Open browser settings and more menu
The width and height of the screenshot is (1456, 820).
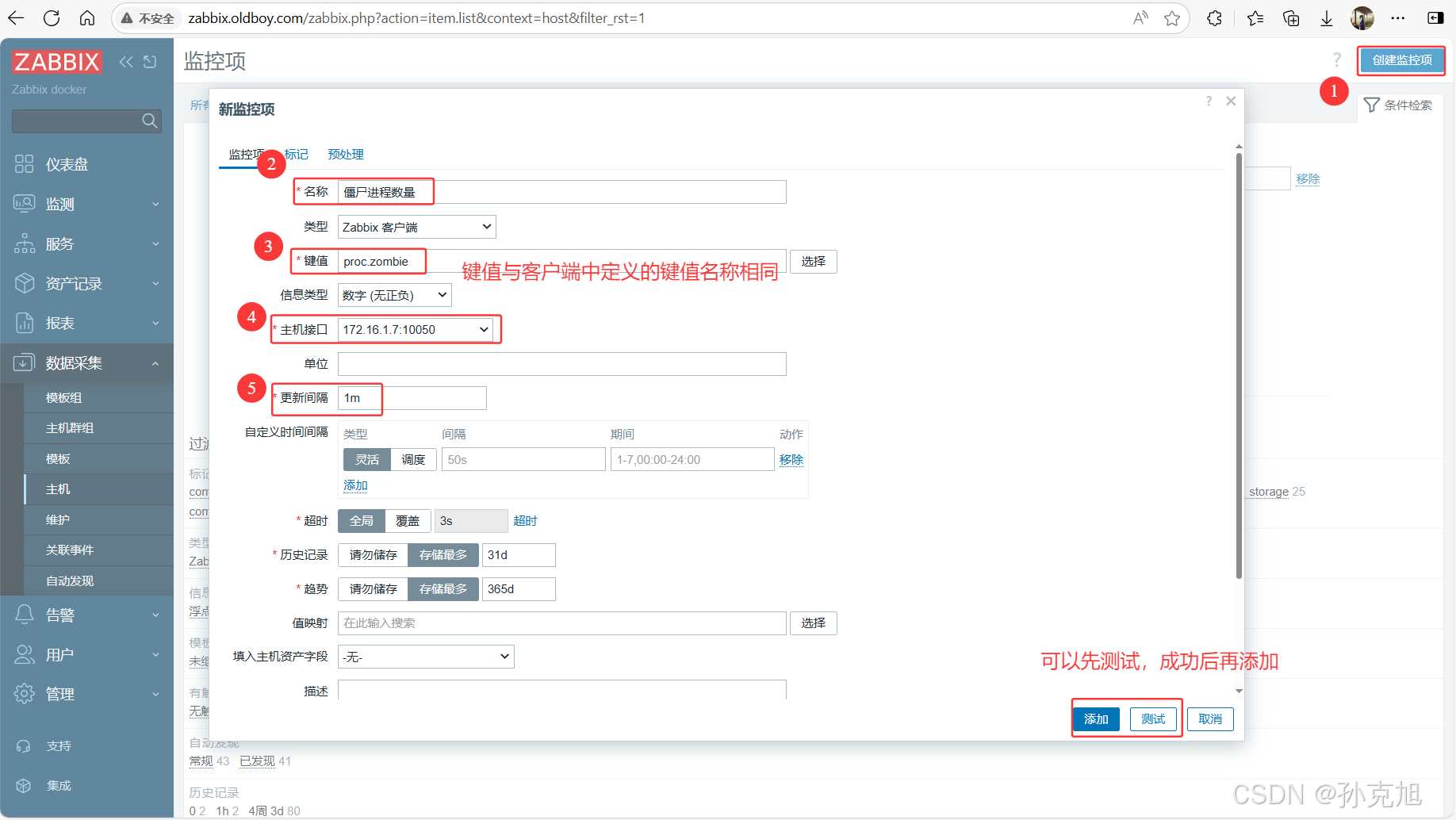(1398, 18)
